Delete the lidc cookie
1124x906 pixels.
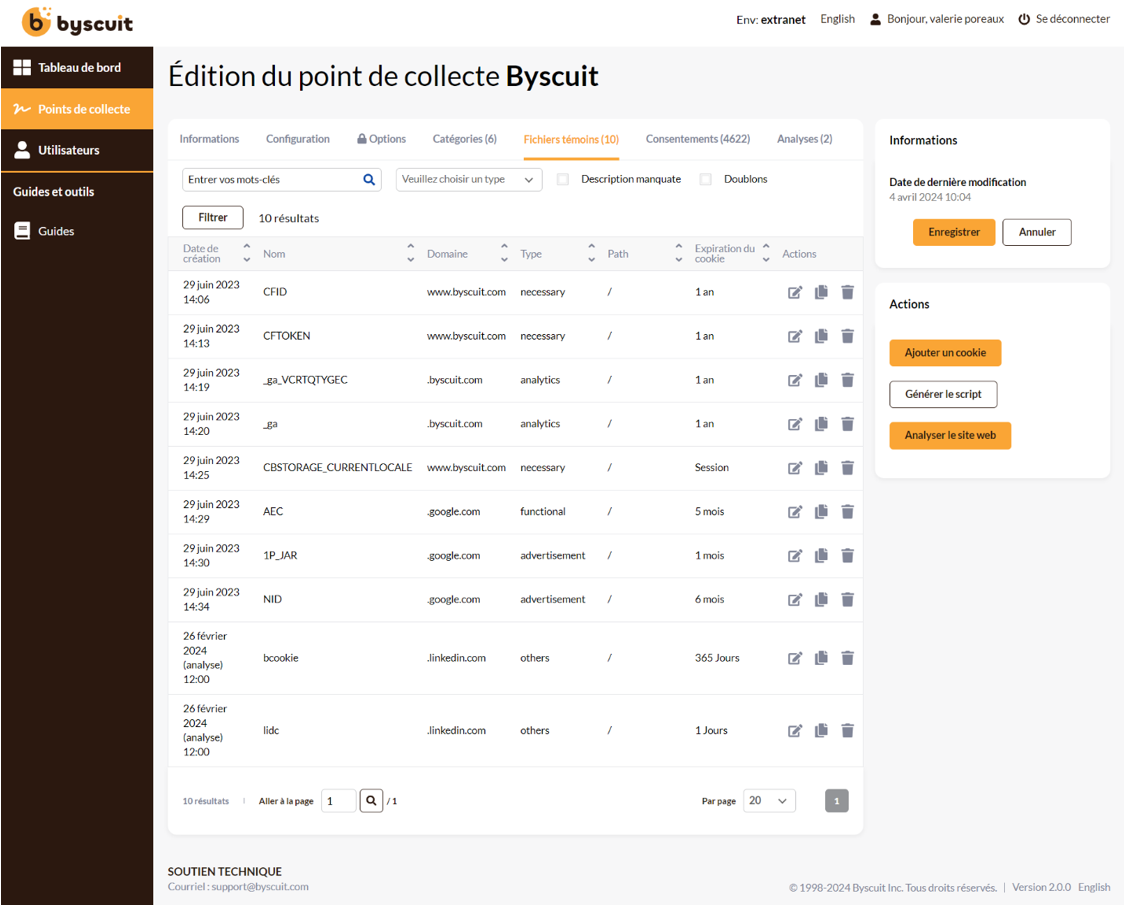click(847, 730)
